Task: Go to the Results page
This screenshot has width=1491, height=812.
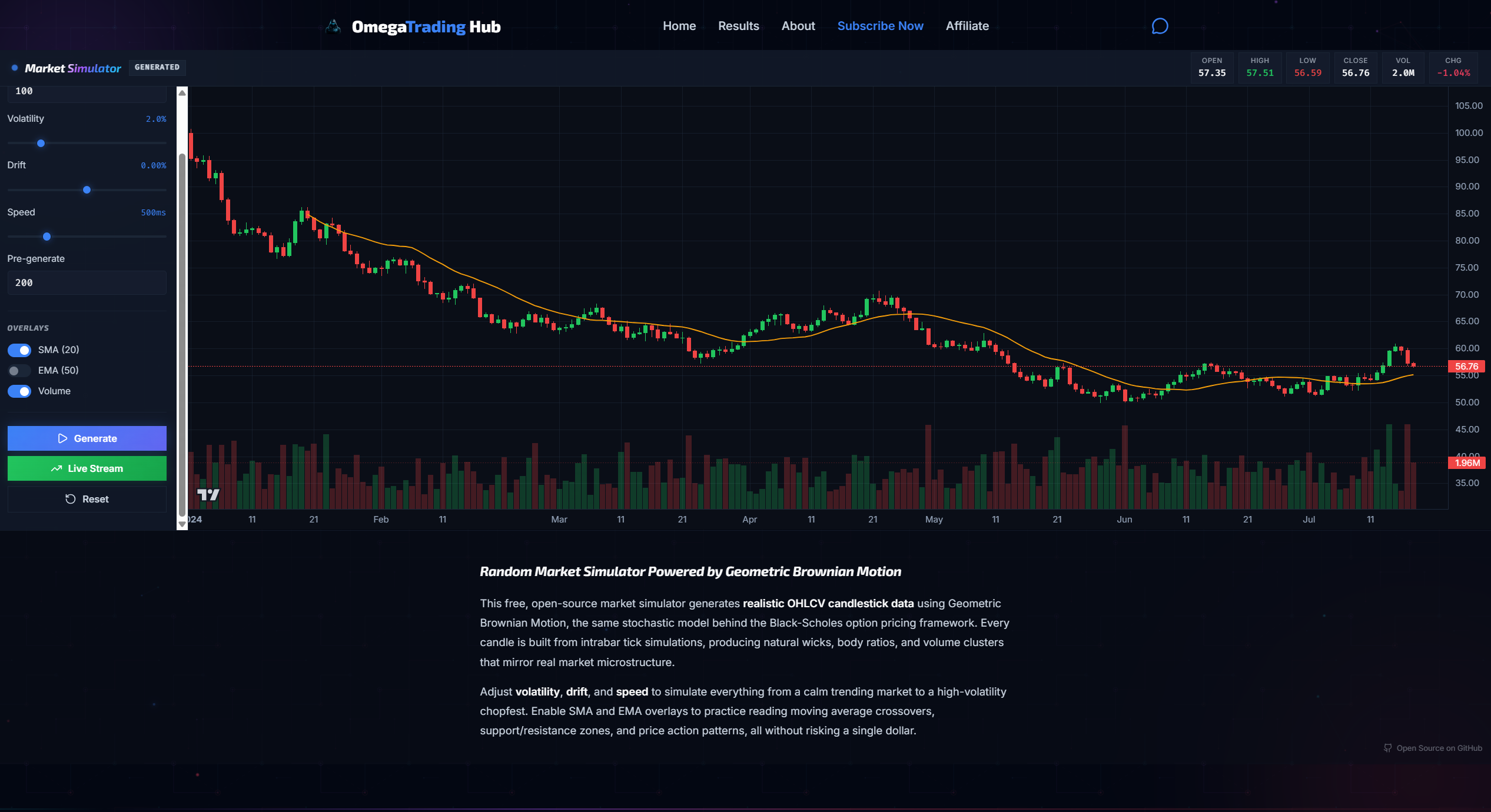Action: pos(738,26)
